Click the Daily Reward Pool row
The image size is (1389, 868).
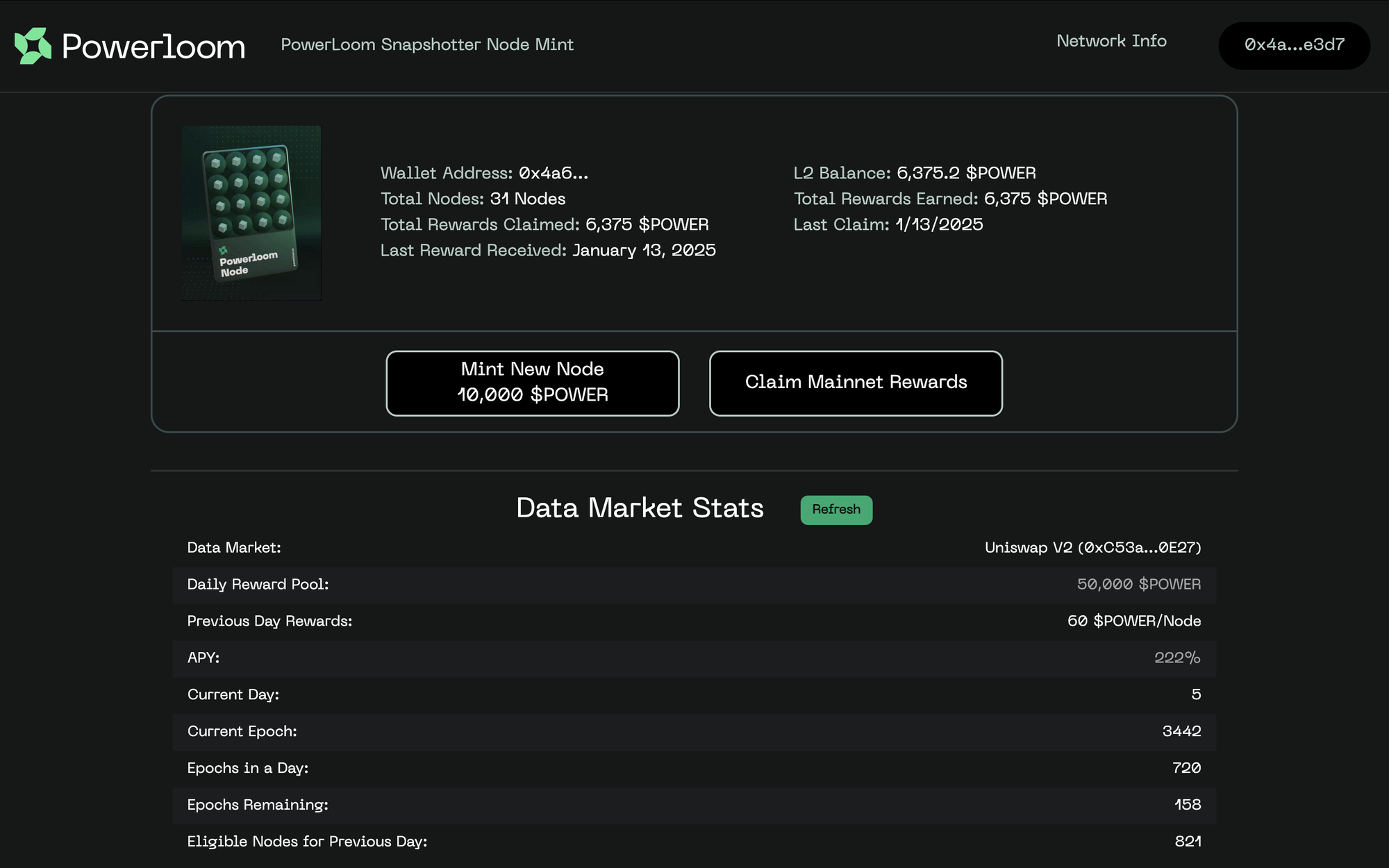click(694, 585)
